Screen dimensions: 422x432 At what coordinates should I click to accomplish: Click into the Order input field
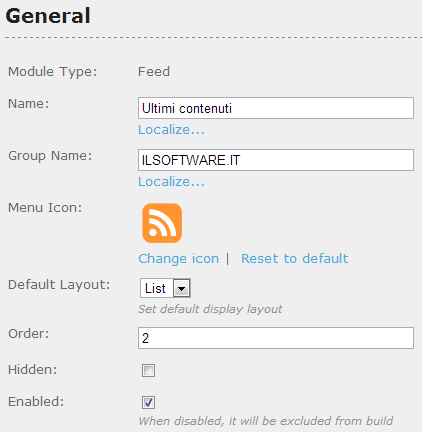276,338
